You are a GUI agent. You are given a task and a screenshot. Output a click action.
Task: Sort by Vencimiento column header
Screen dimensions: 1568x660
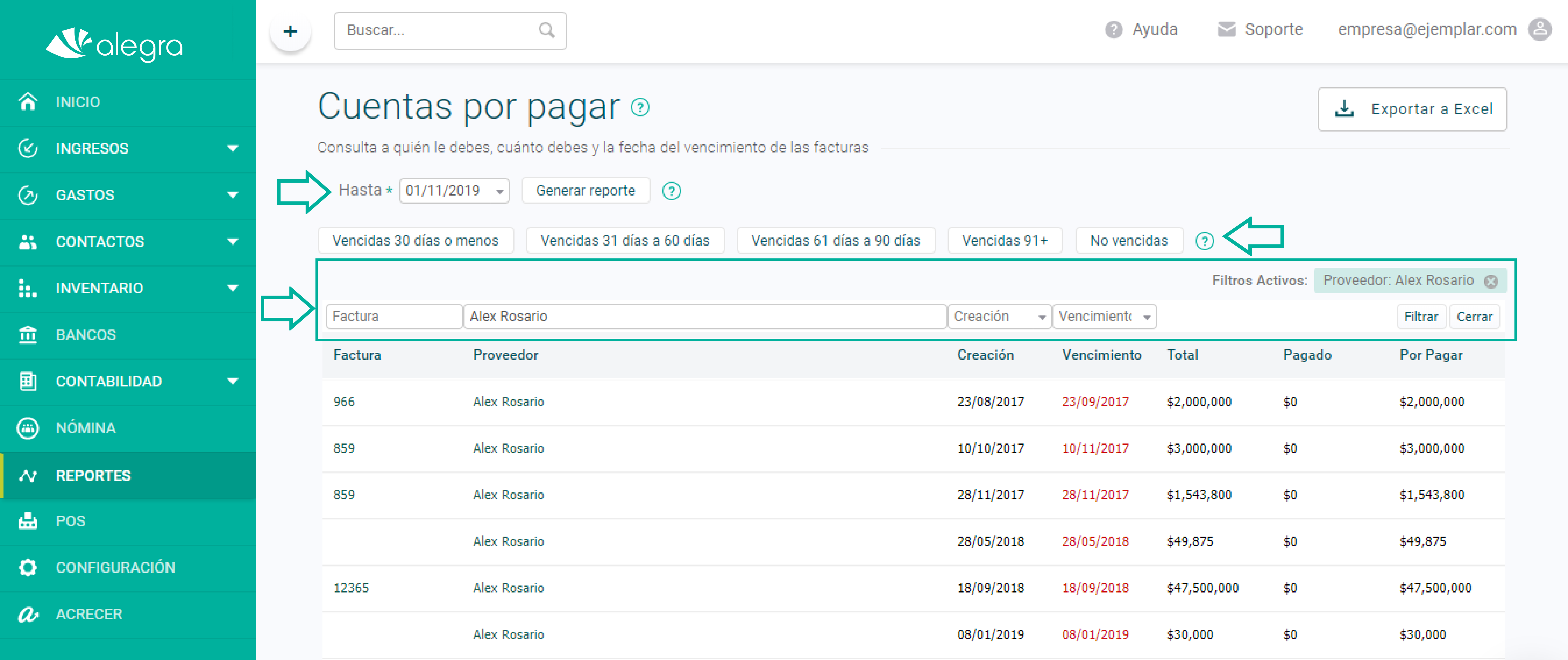[1101, 355]
